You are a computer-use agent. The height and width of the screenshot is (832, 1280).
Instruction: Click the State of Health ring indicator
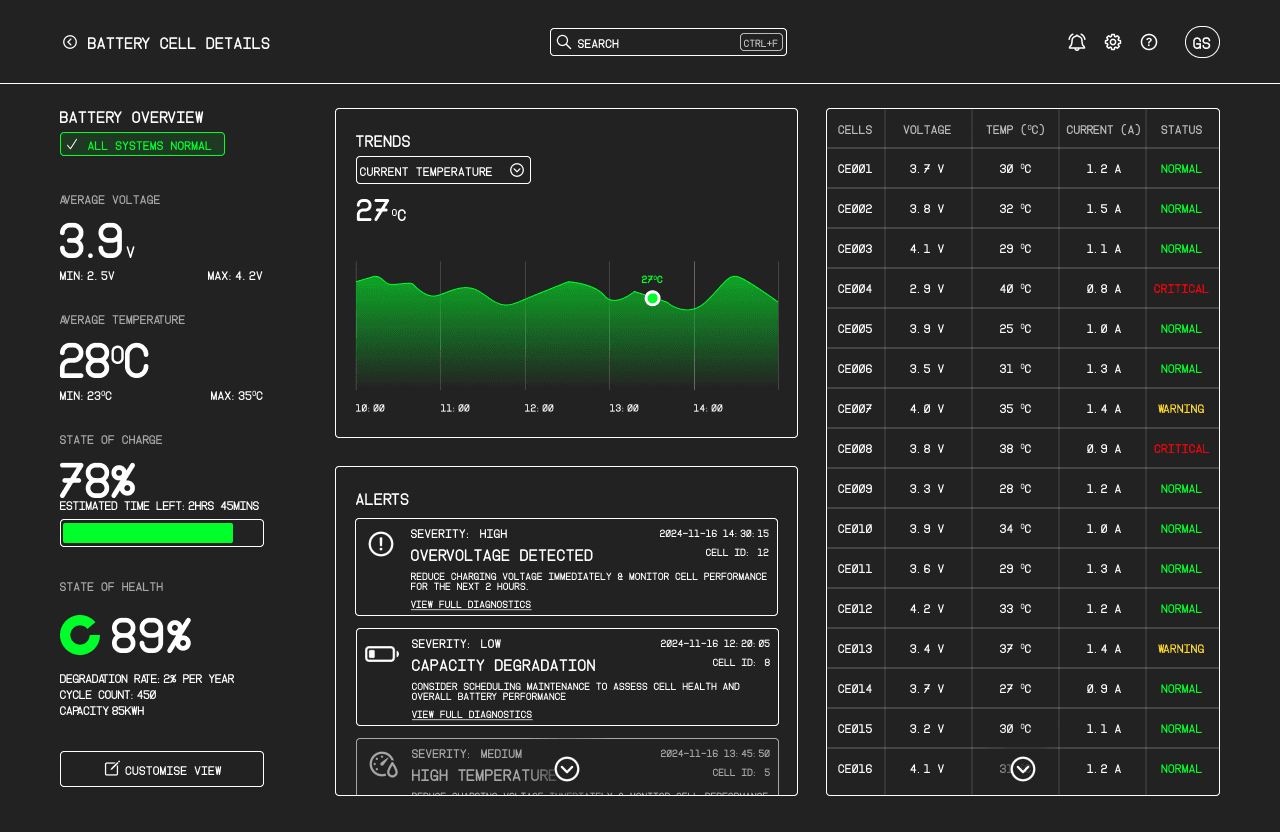pyautogui.click(x=80, y=635)
